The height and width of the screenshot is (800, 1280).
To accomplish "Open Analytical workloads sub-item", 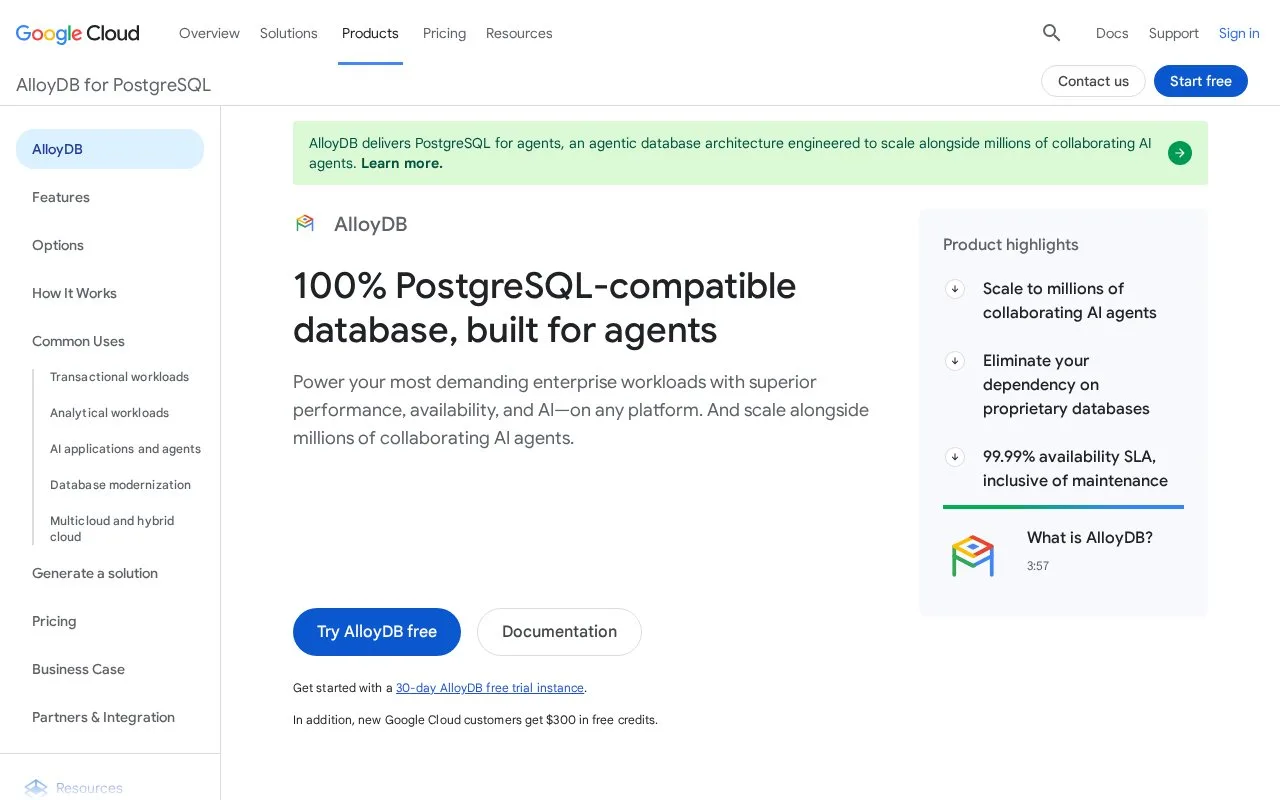I will pos(109,413).
